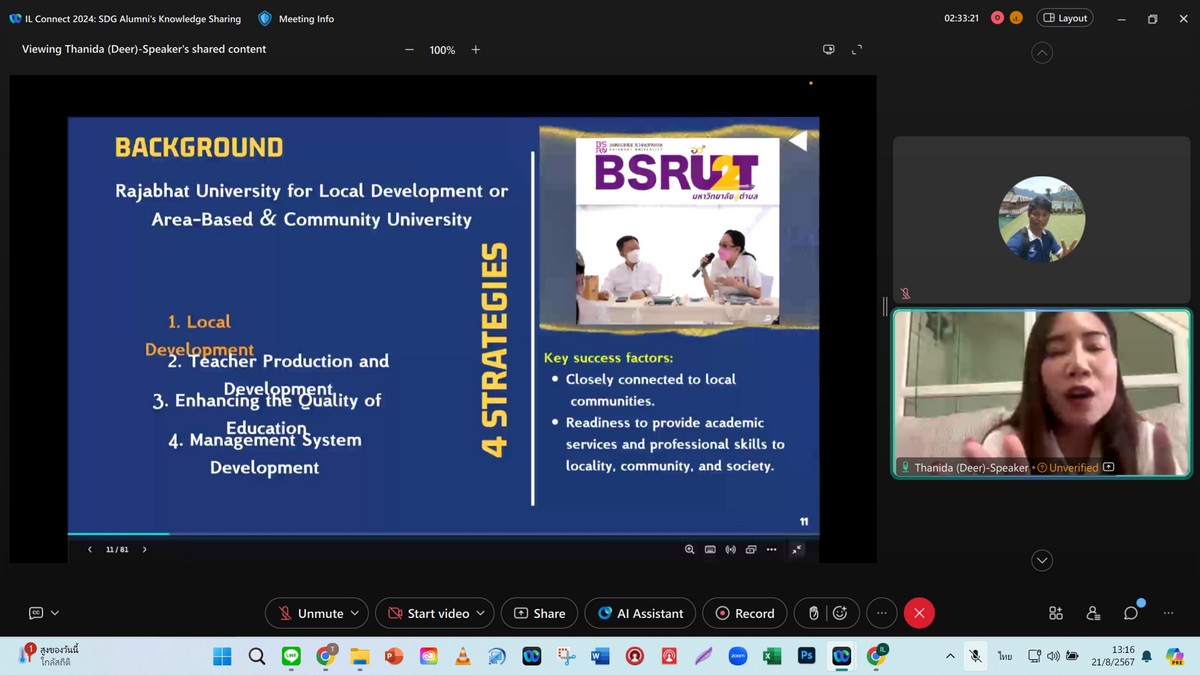The width and height of the screenshot is (1200, 675).
Task: Expand the Start video options arrow
Action: [480, 613]
